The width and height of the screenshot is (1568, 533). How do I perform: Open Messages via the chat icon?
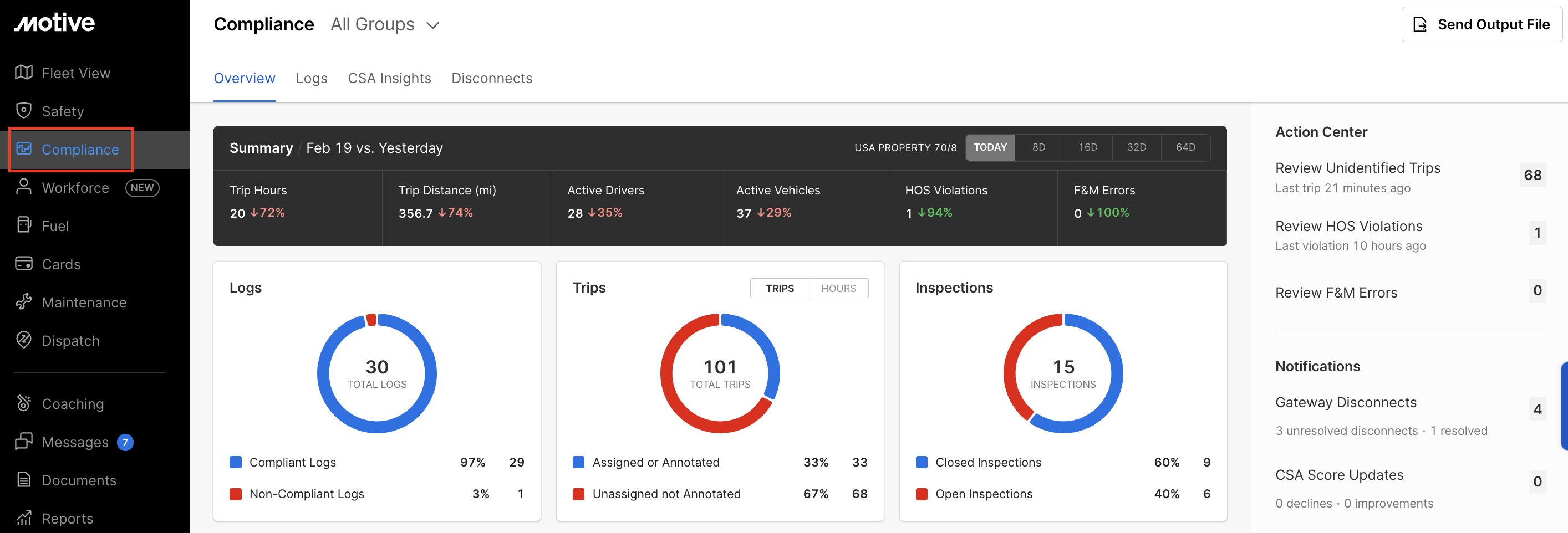coord(24,441)
